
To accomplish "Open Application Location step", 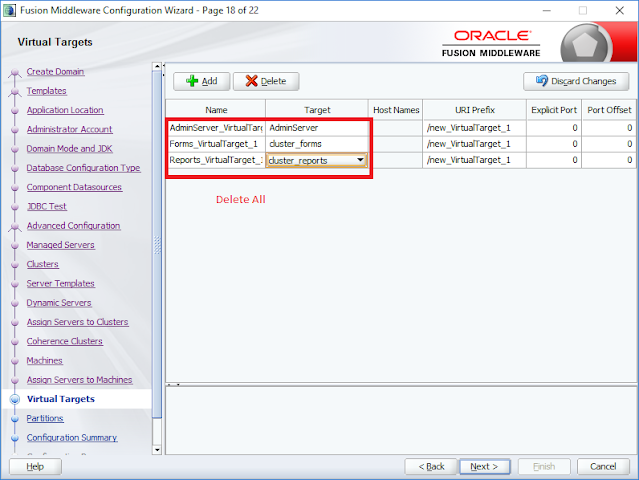I will pos(65,110).
